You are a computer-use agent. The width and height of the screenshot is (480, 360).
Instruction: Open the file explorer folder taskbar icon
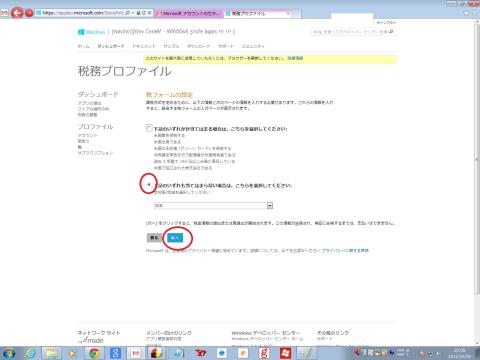52,353
